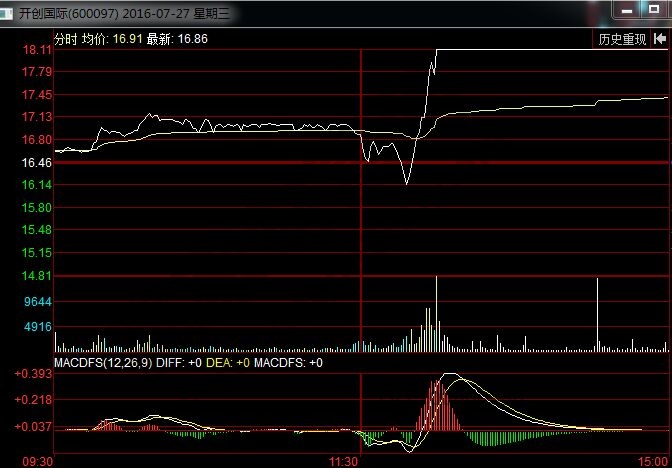Image resolution: width=672 pixels, height=468 pixels.
Task: Select the 分时 intraday label
Action: [65, 39]
